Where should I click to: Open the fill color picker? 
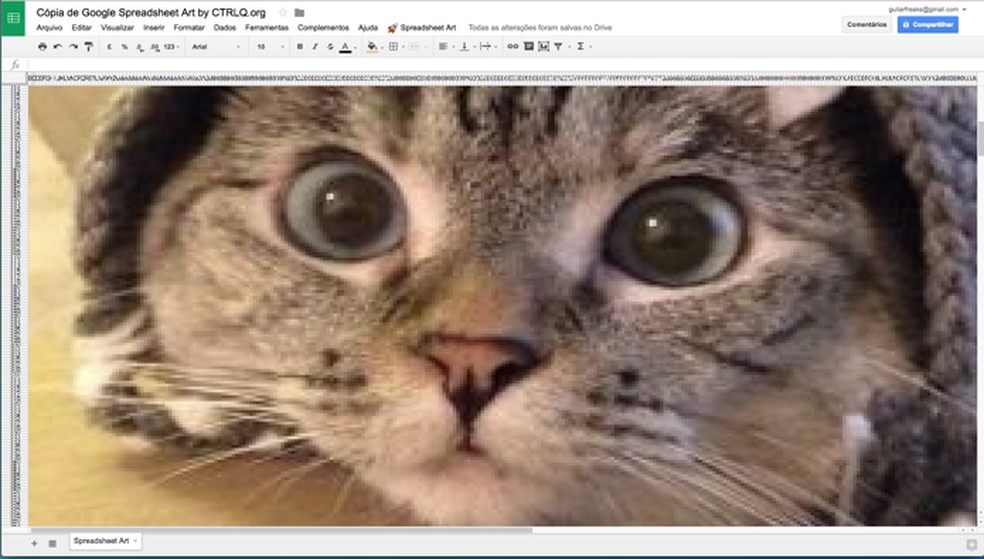375,47
